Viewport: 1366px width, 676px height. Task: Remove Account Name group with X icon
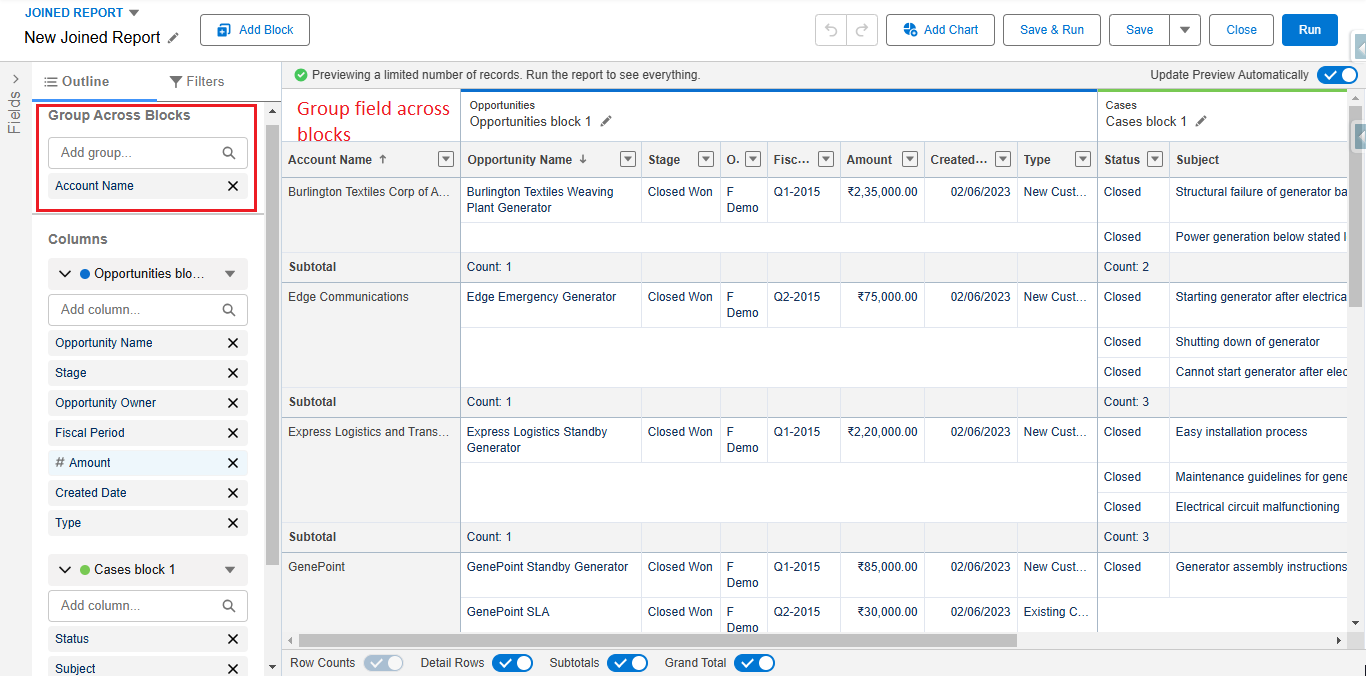point(233,186)
